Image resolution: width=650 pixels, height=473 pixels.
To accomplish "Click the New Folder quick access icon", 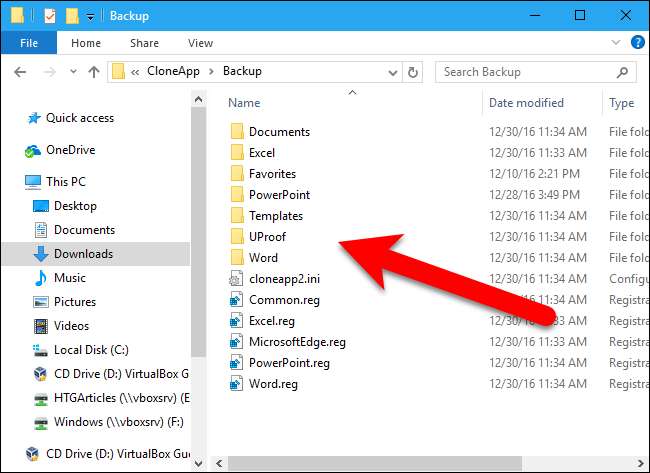I will (x=72, y=16).
